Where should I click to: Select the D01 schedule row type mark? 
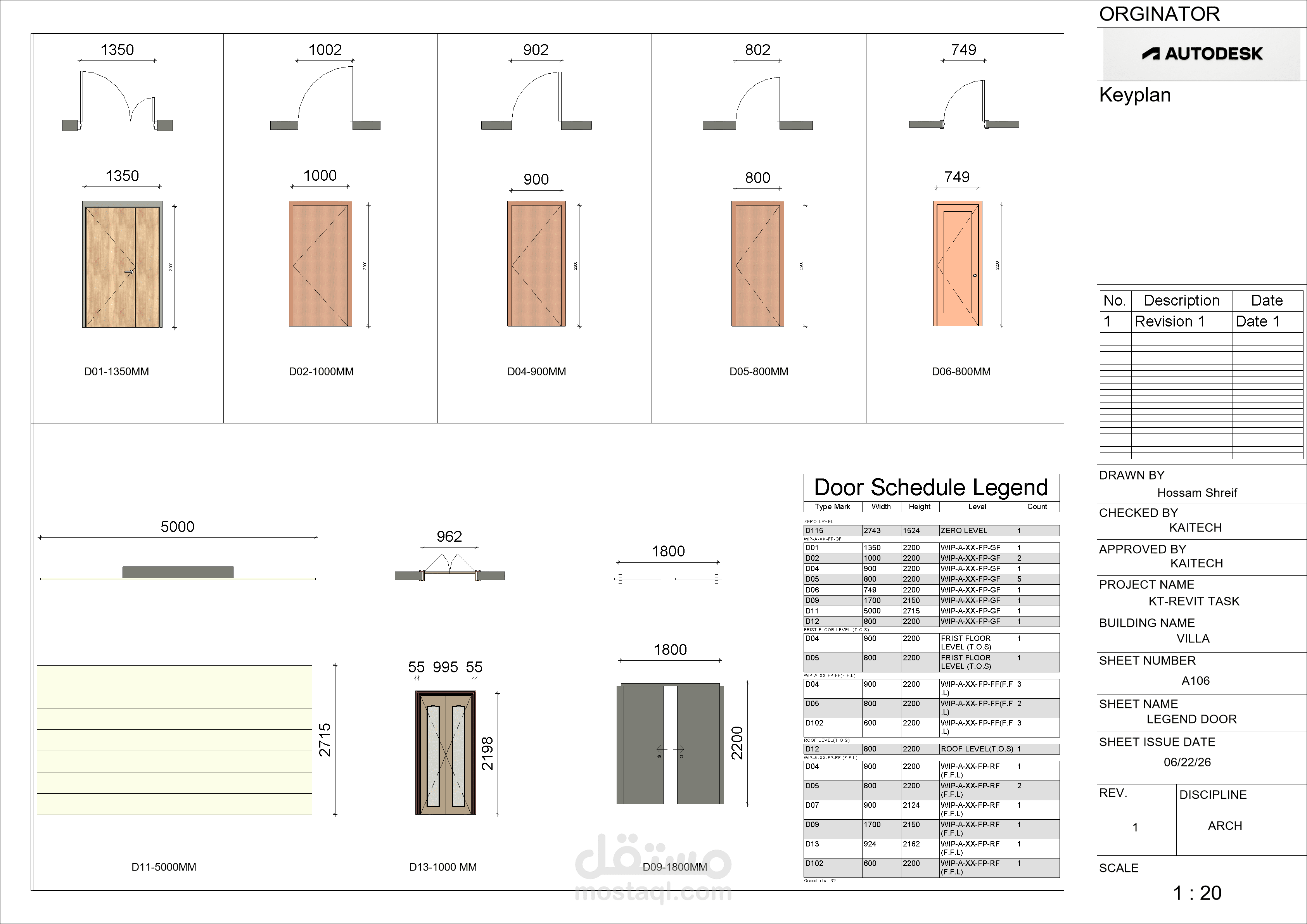(x=833, y=548)
